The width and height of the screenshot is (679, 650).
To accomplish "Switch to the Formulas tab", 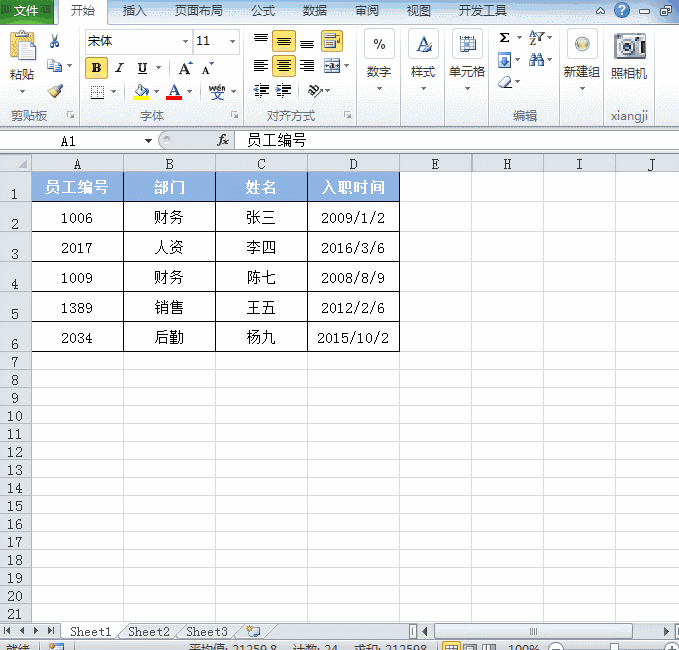I will point(263,11).
